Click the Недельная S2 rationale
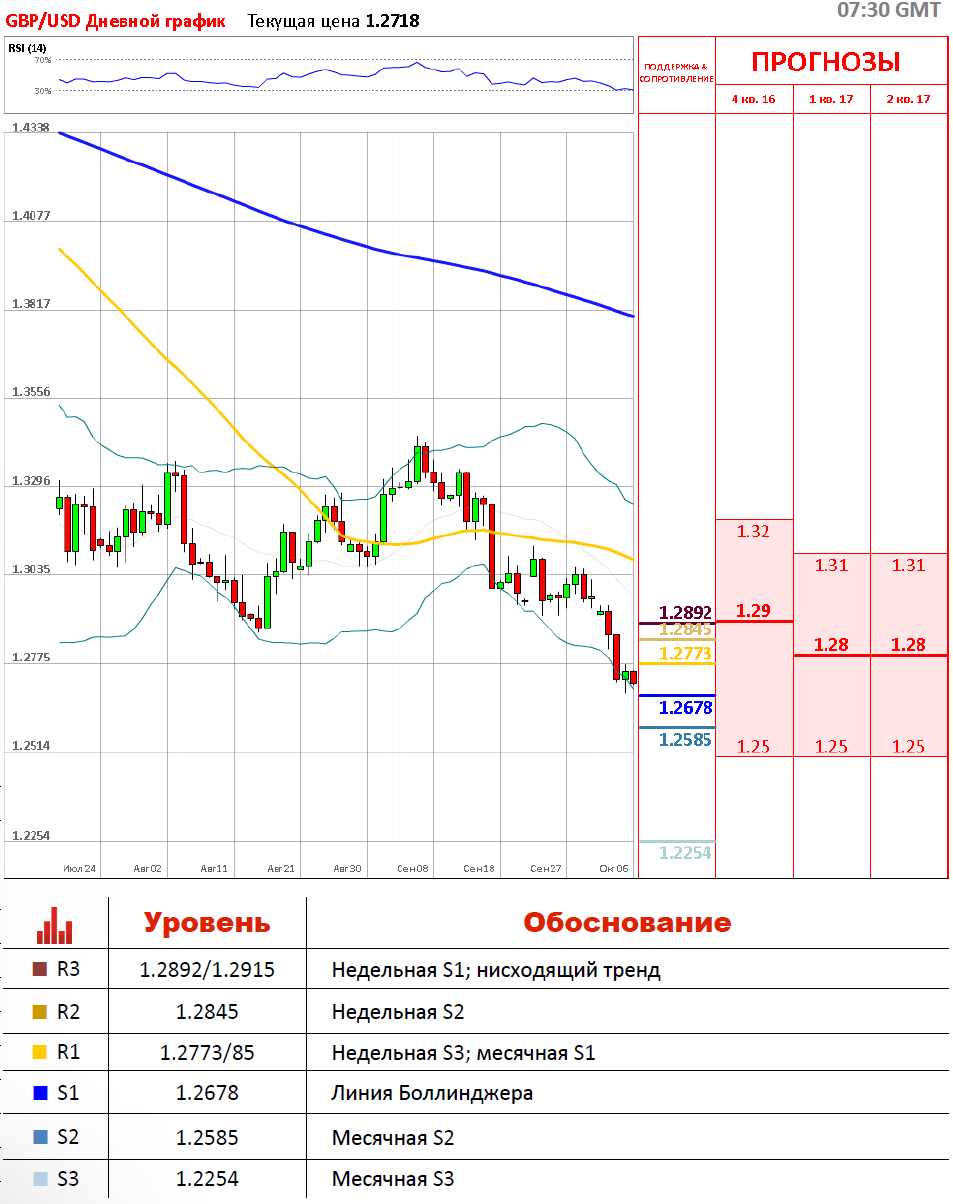This screenshot has height=1204, width=953. 398,1012
